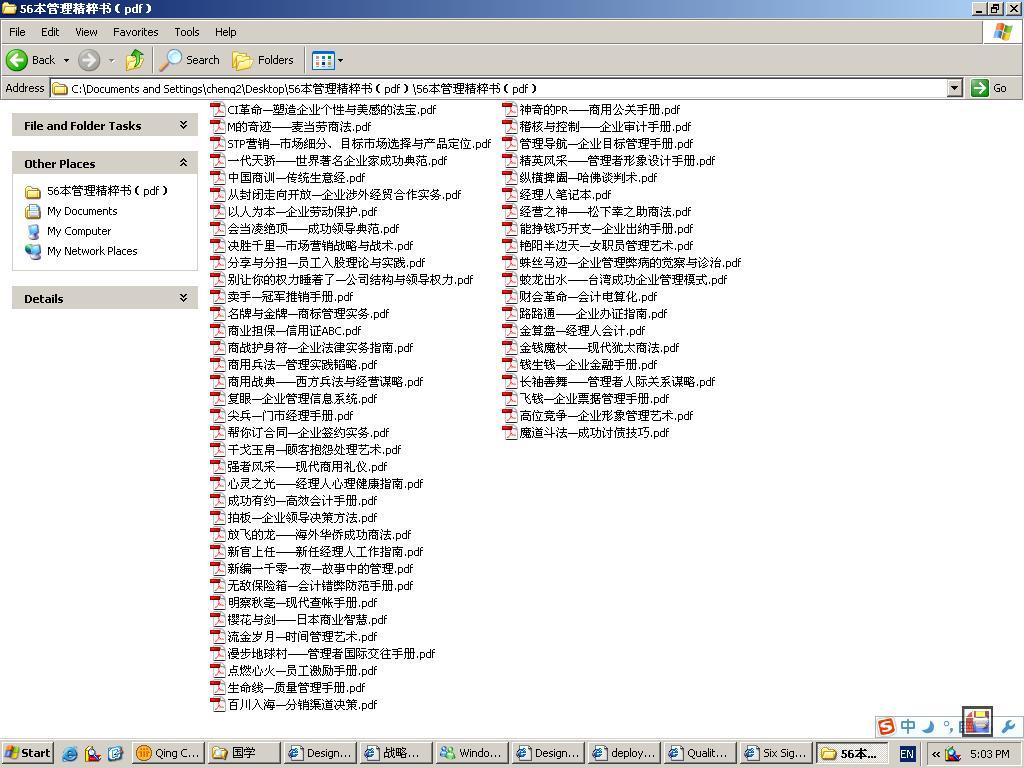This screenshot has height=768, width=1024.
Task: Select file 尖兵—门市经理手册.pdf
Action: (290, 415)
